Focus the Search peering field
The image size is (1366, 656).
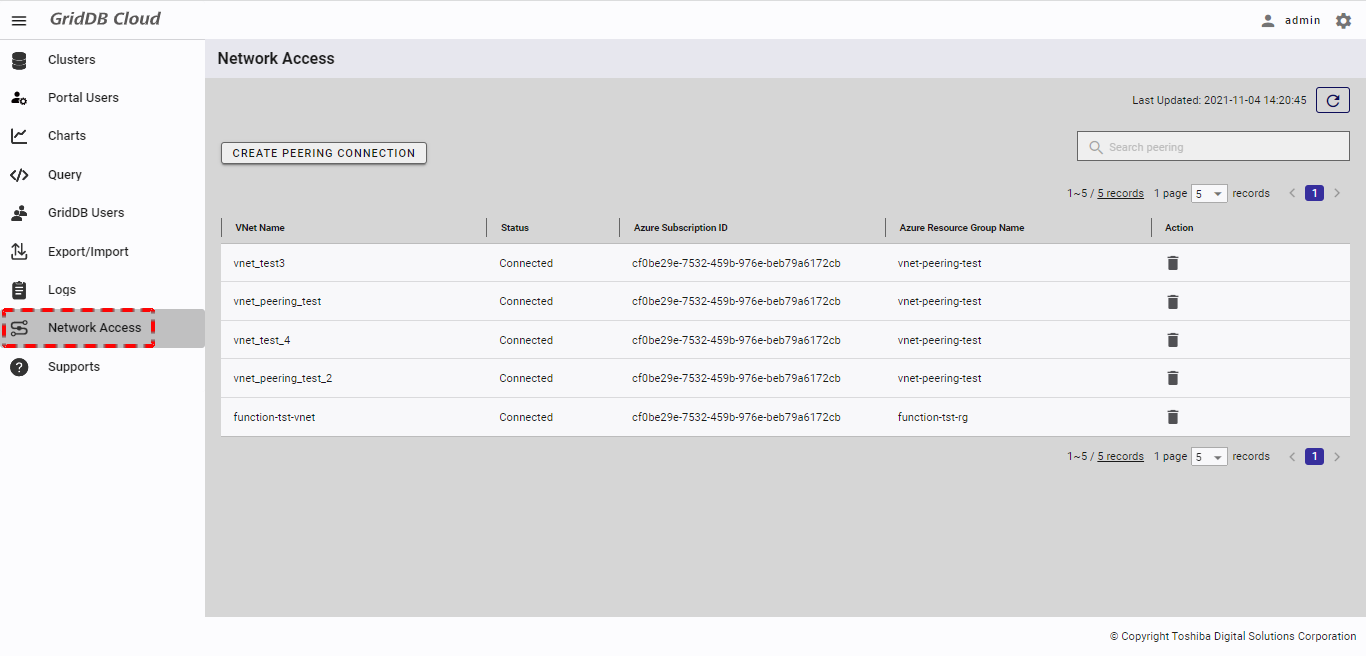coord(1213,147)
